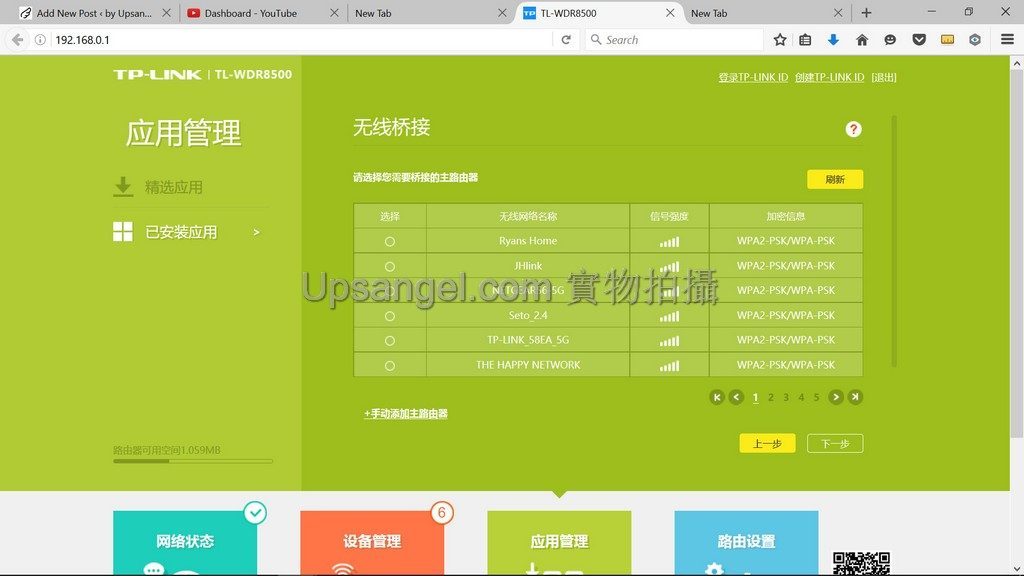The width and height of the screenshot is (1024, 576).
Task: Click the 上一步 previous step button
Action: [767, 443]
